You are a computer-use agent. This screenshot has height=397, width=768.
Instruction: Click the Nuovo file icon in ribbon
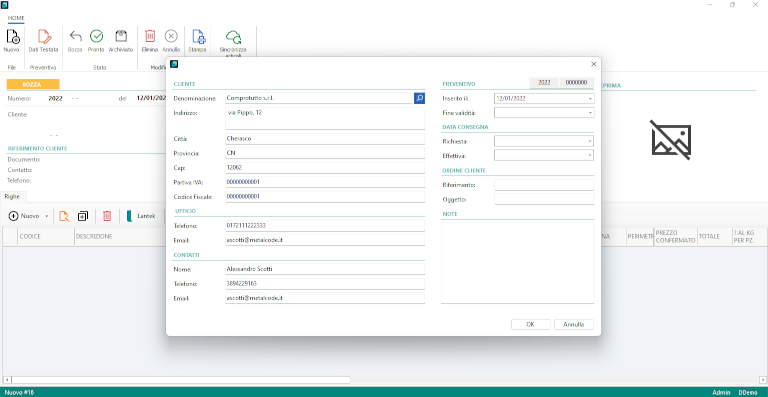12,37
